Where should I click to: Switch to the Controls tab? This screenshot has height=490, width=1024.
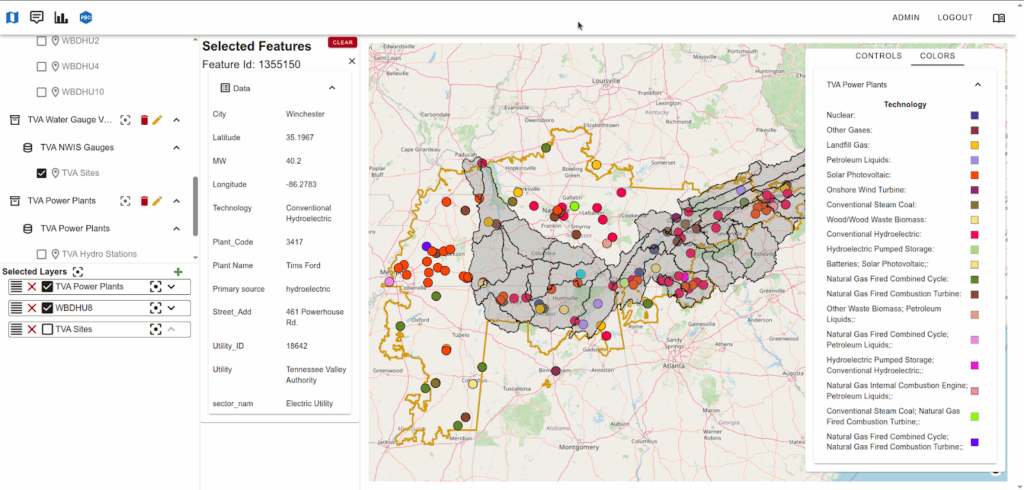tap(878, 56)
